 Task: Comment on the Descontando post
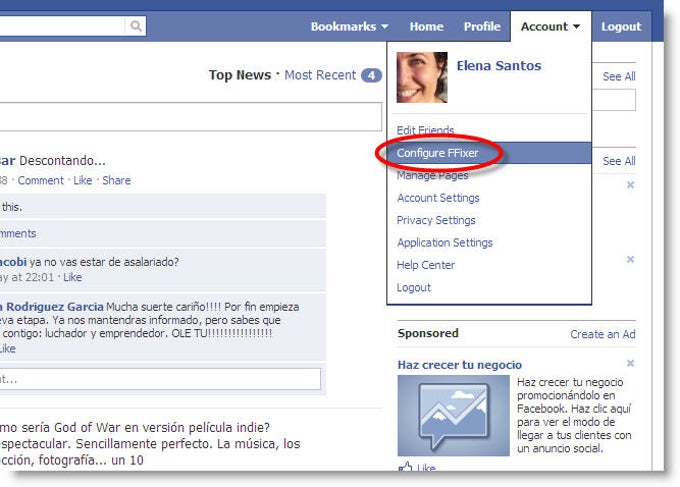(40, 180)
